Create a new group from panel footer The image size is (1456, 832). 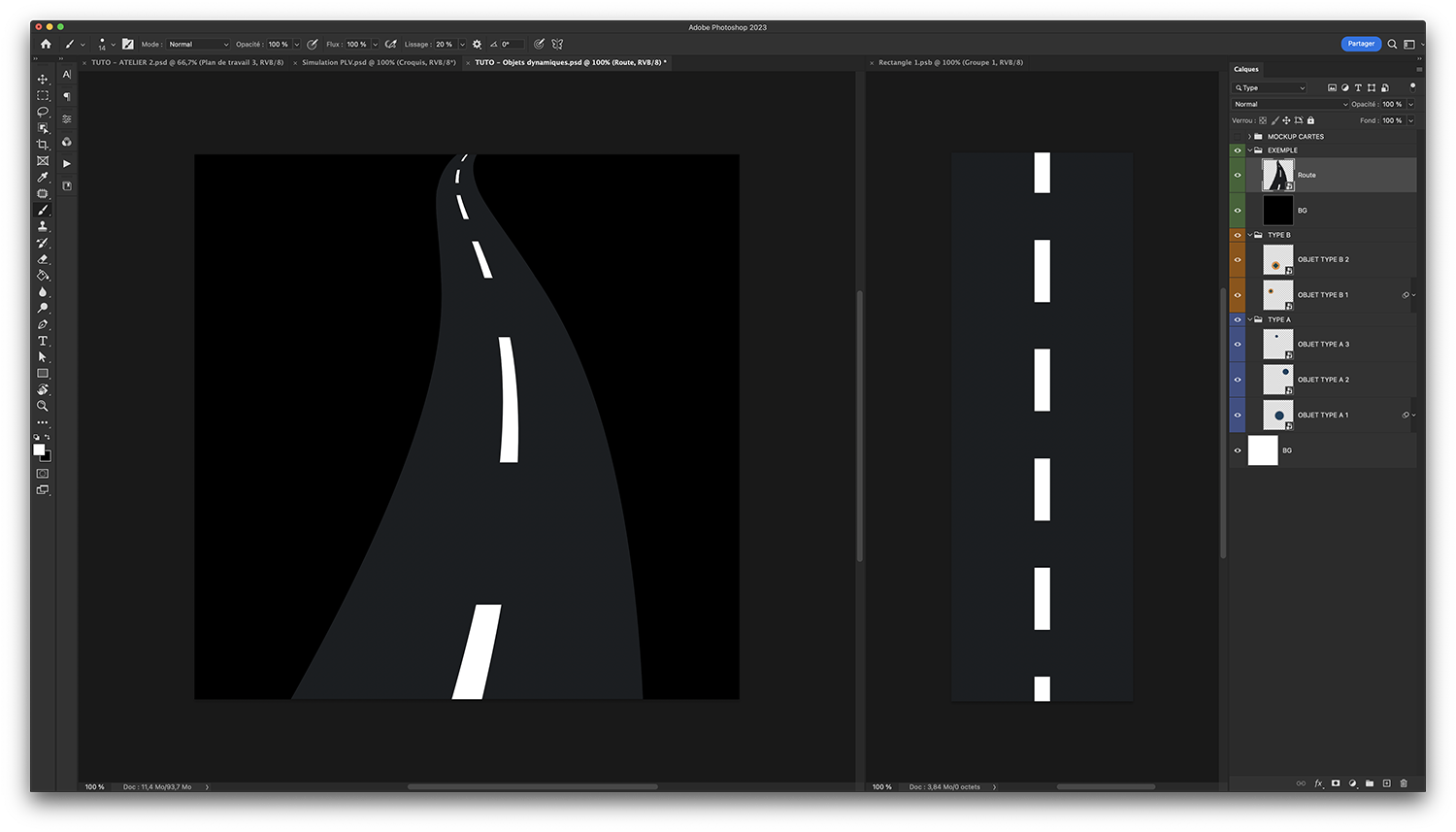(1370, 783)
